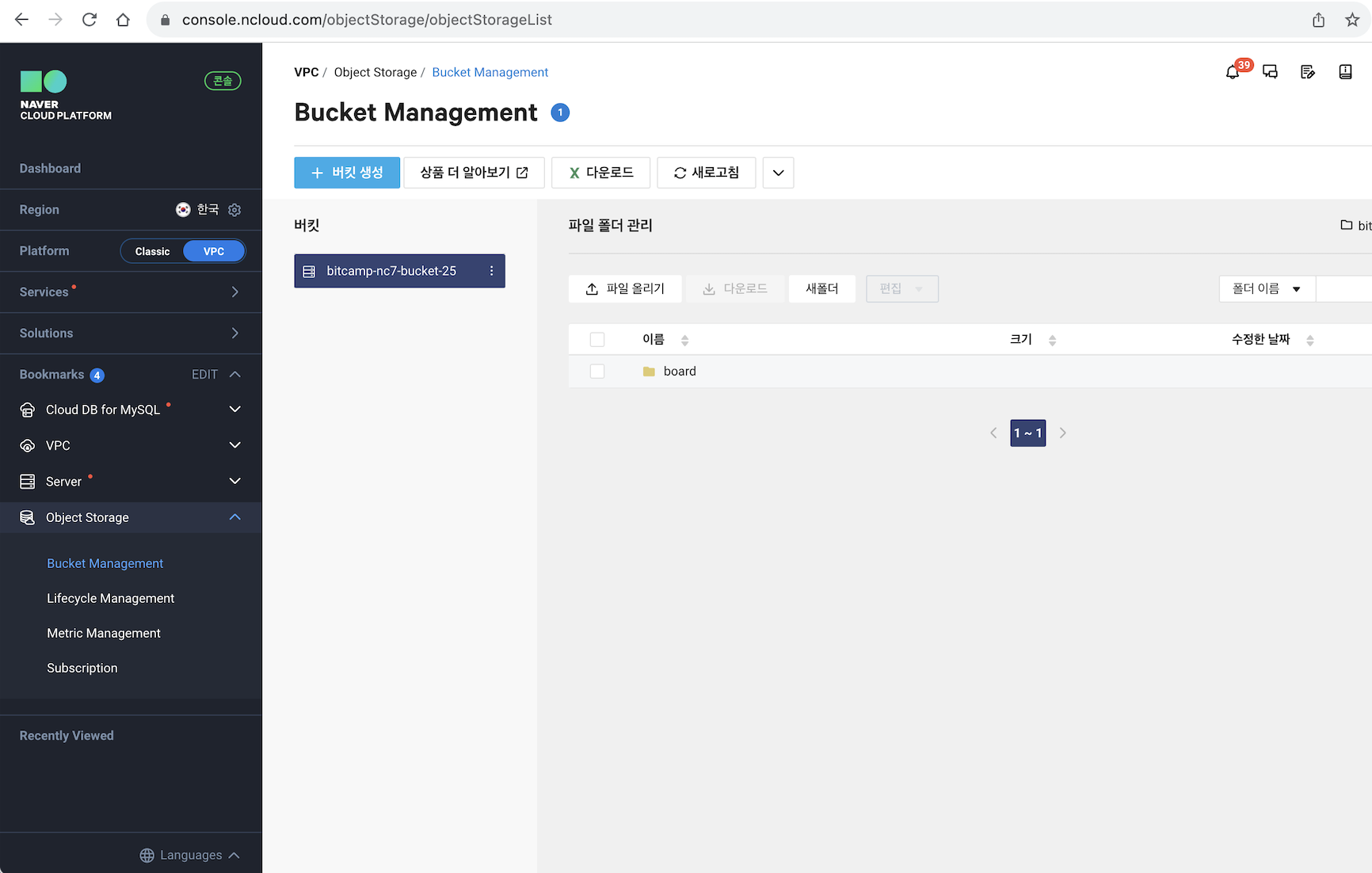
Task: Click the Cloud DB for MySQL icon
Action: pos(28,410)
